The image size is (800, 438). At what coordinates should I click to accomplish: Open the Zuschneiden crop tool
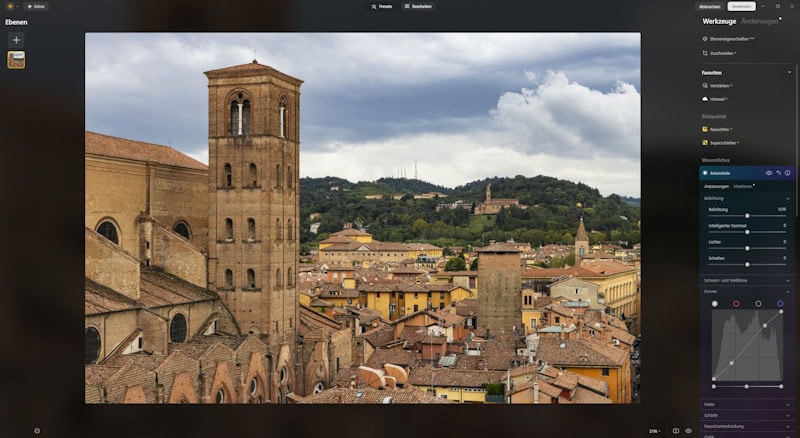click(x=721, y=53)
